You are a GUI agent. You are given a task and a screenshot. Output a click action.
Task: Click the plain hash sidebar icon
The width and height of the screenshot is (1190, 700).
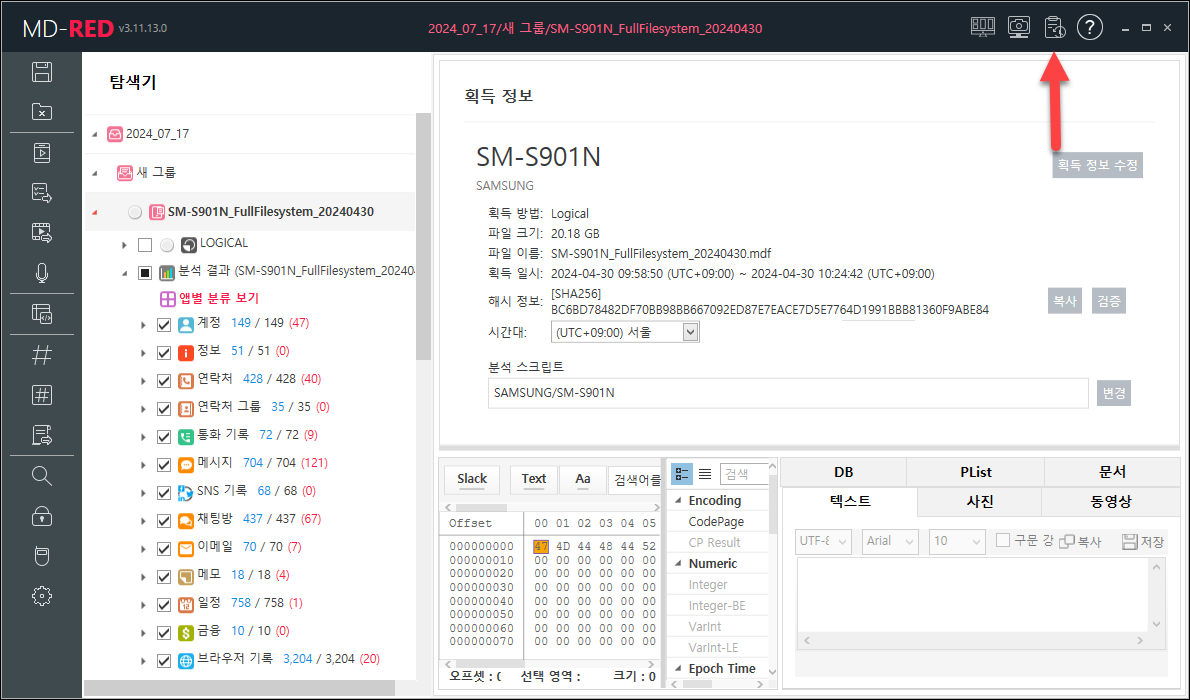[x=42, y=355]
